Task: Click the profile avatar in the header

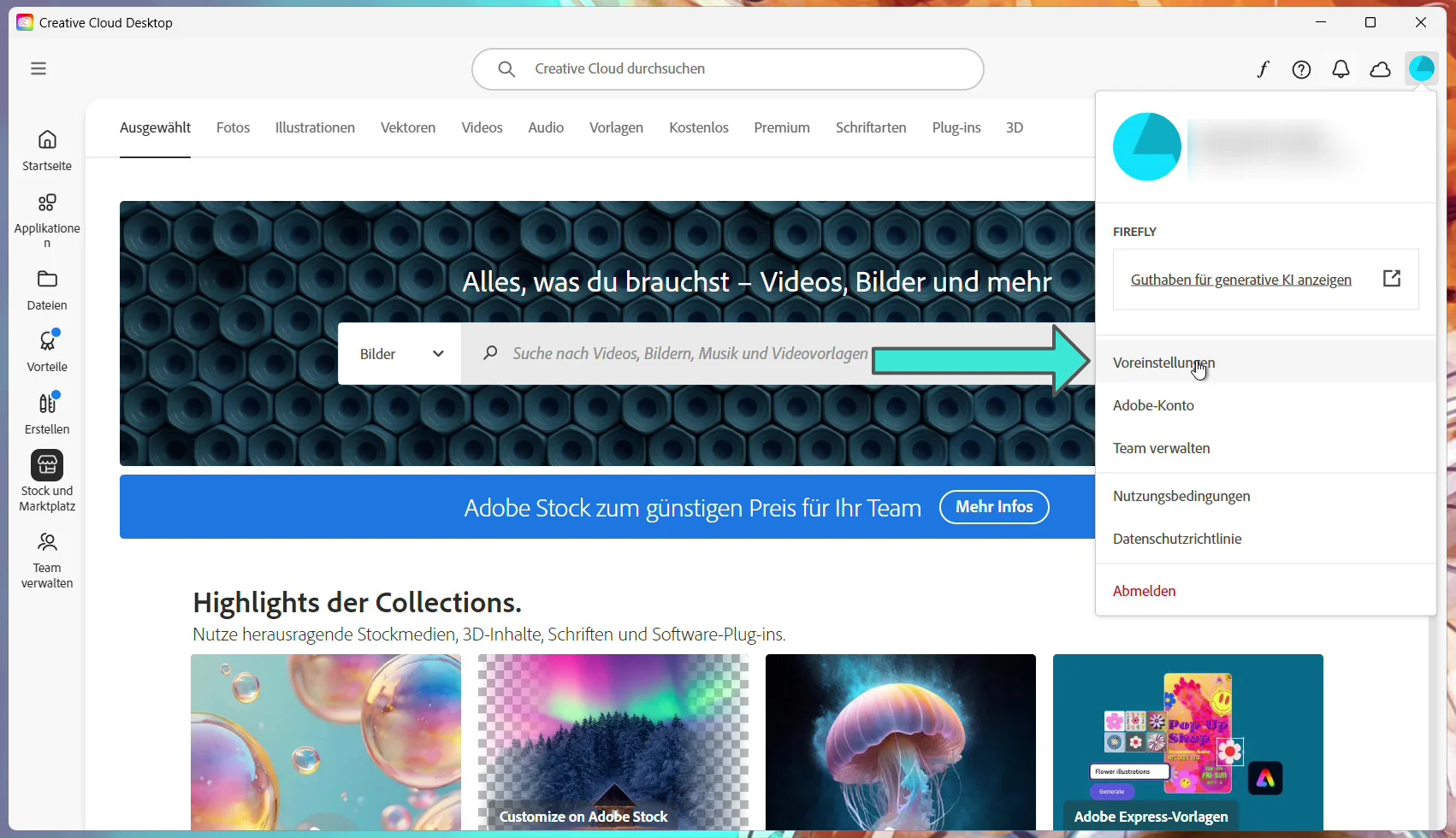Action: (1422, 68)
